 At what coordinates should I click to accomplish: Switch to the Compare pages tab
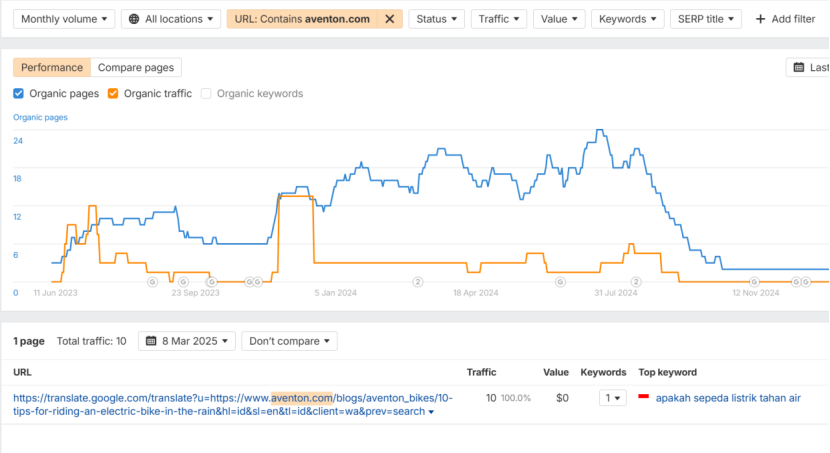click(135, 67)
